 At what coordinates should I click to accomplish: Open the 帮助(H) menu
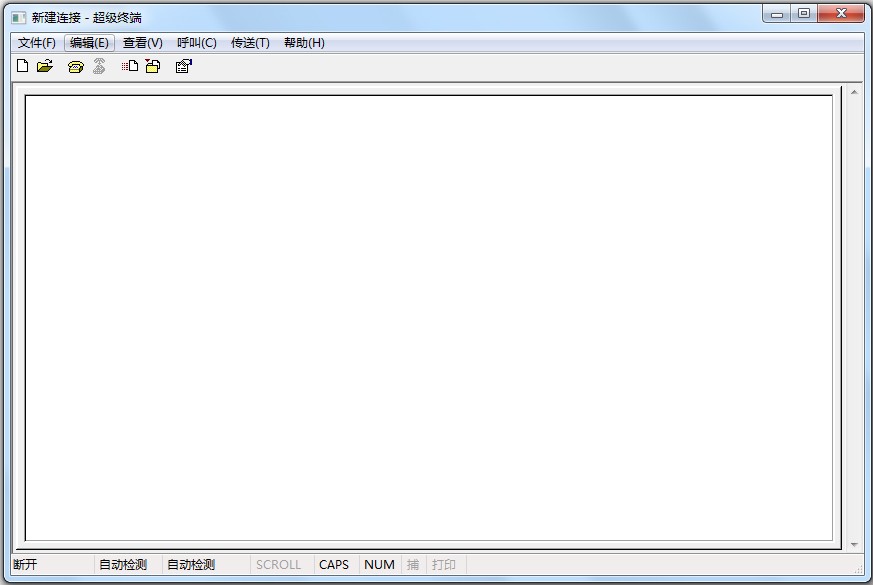[x=303, y=43]
